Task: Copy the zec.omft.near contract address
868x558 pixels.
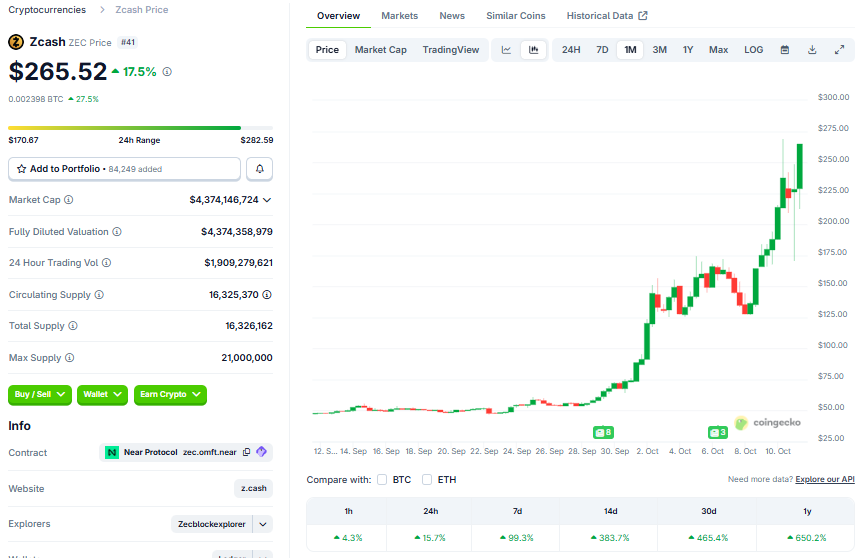Action: pos(247,452)
